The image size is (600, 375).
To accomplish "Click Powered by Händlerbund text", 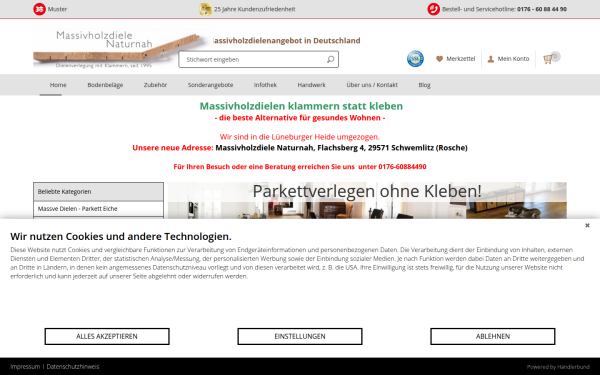I will coord(558,367).
